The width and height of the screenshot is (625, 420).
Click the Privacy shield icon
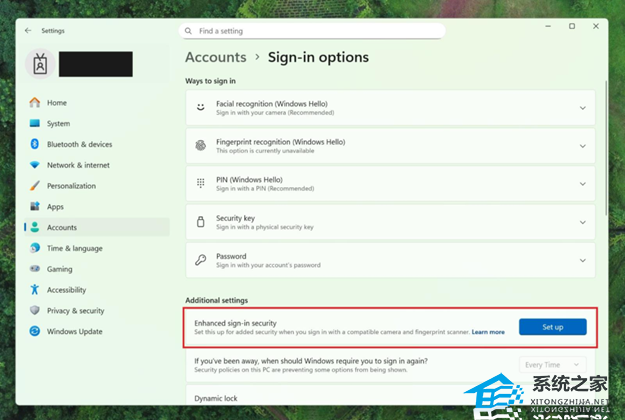[35, 310]
